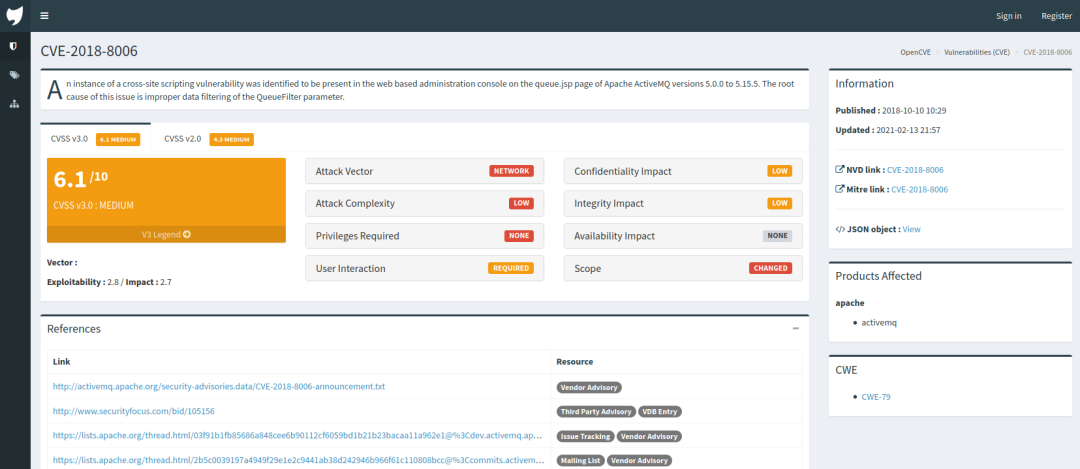Open the sitemap CWE sidebar icon
The width and height of the screenshot is (1080, 469).
[14, 104]
